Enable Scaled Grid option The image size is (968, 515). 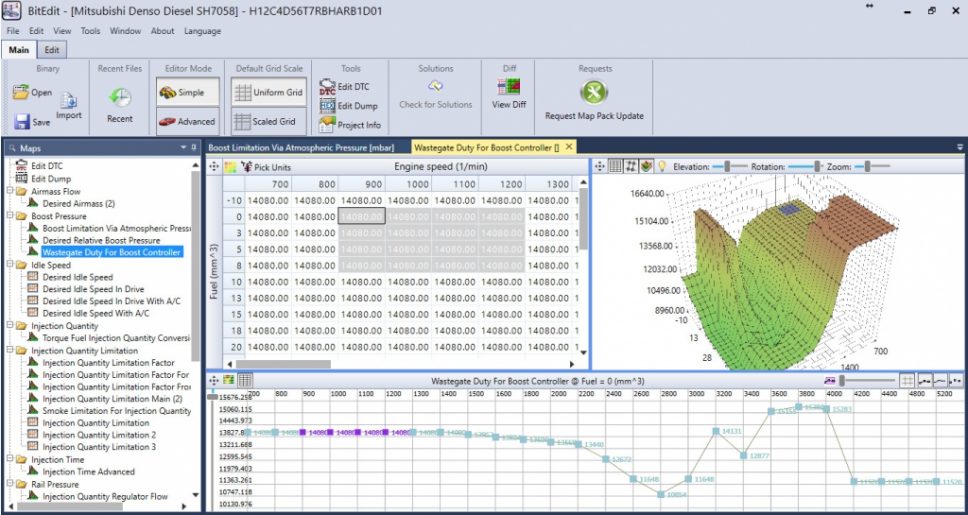pyautogui.click(x=269, y=121)
